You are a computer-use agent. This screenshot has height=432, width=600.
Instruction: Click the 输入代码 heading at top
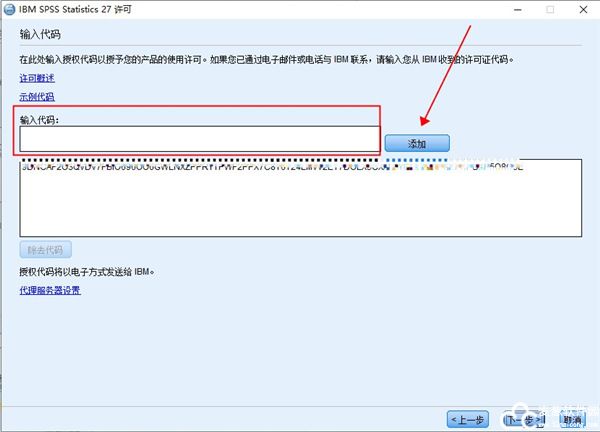coord(40,34)
